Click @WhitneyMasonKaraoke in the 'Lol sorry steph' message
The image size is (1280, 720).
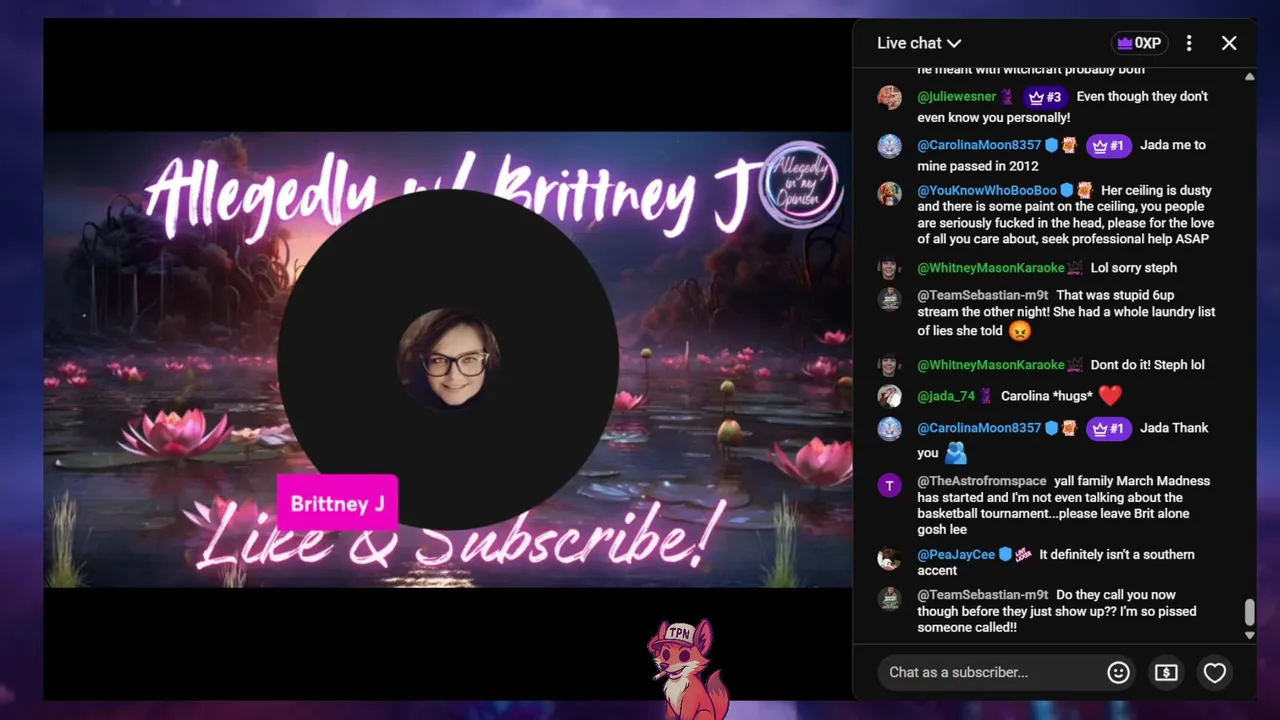coord(991,268)
